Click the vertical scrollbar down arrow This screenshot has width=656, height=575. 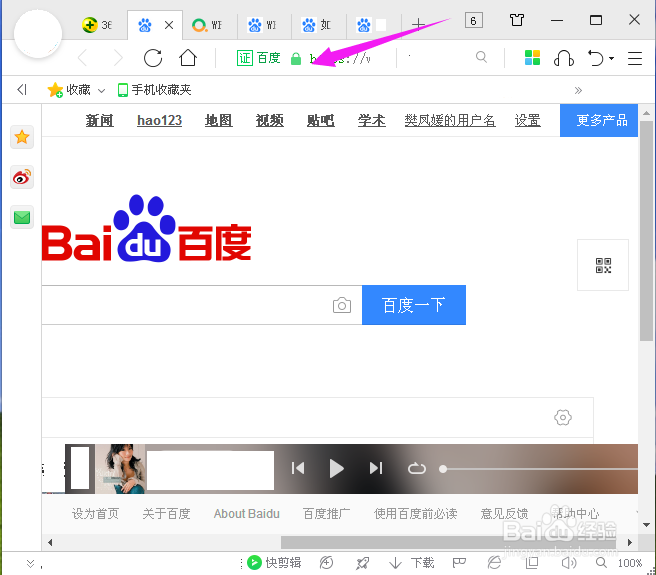coord(646,525)
